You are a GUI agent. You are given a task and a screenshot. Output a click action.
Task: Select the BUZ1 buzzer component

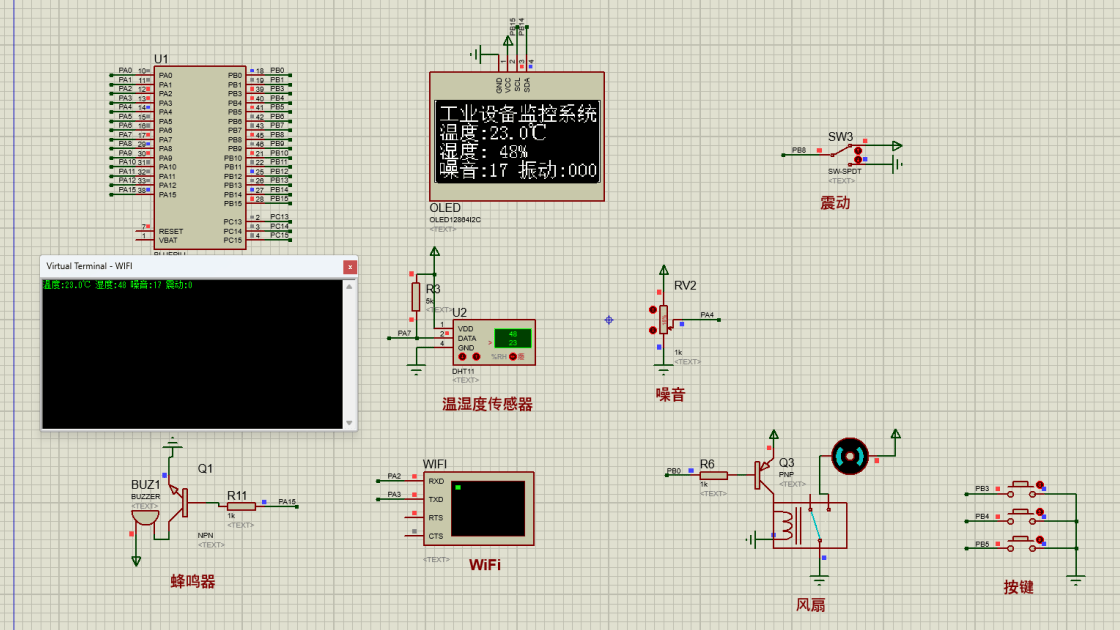(146, 518)
